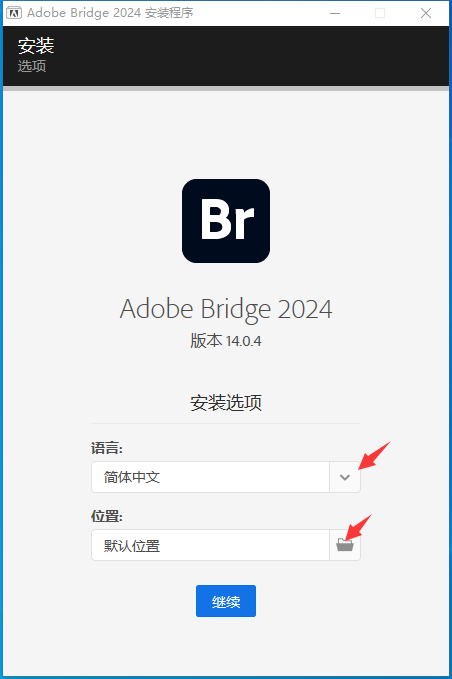Select the 默认位置 location field
452x679 pixels.
point(210,545)
